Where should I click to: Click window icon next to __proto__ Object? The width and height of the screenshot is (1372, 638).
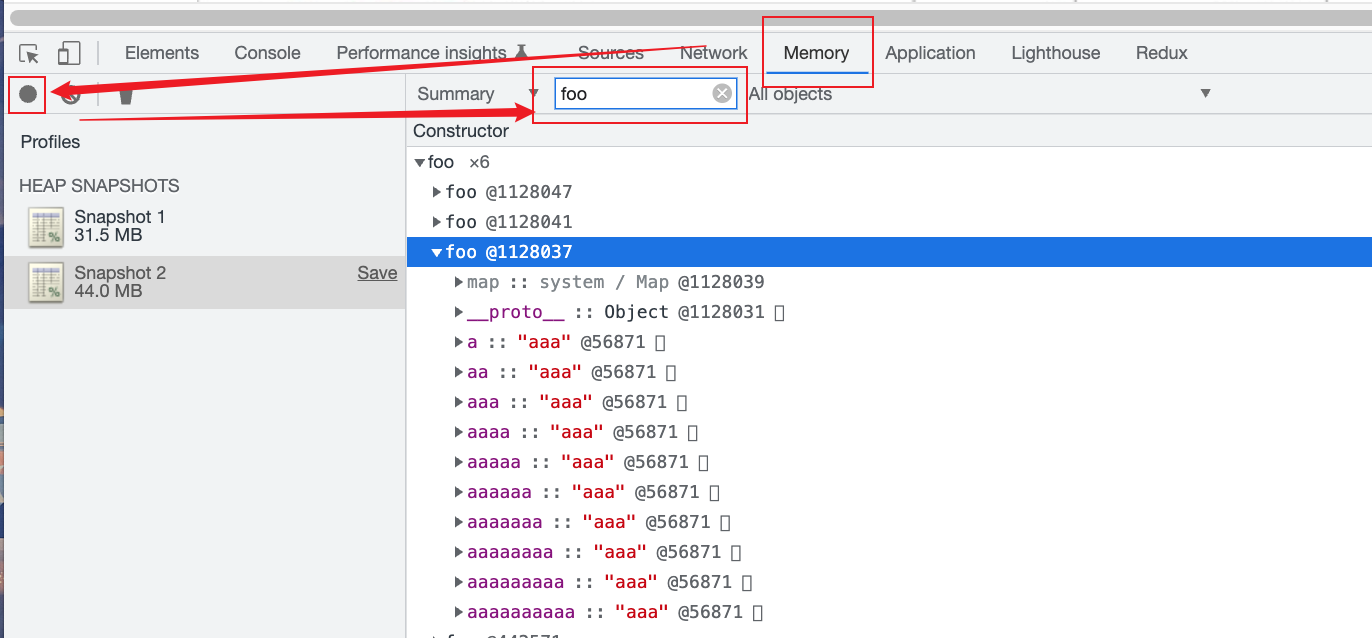click(x=780, y=313)
